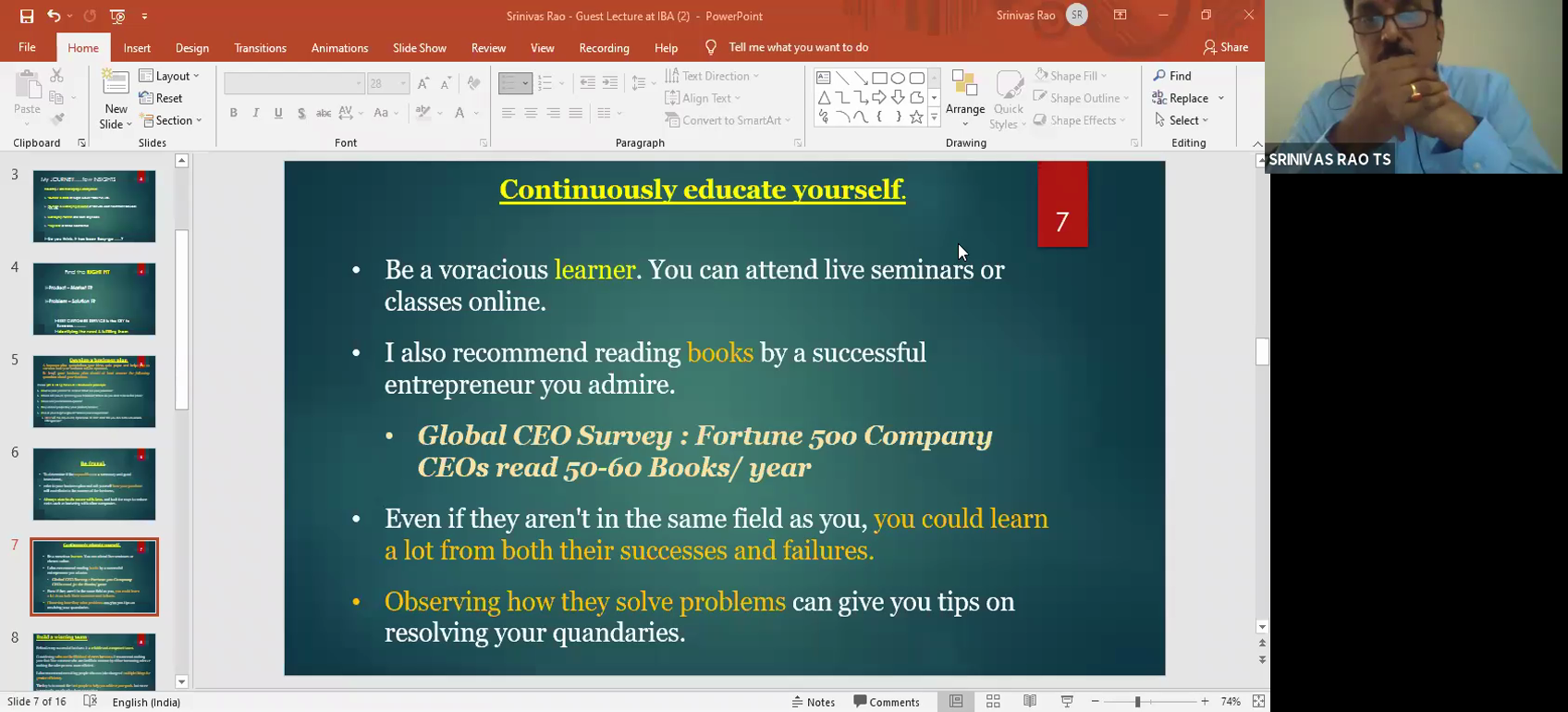1568x712 pixels.
Task: Click the Undo arrow icon
Action: coord(54,16)
